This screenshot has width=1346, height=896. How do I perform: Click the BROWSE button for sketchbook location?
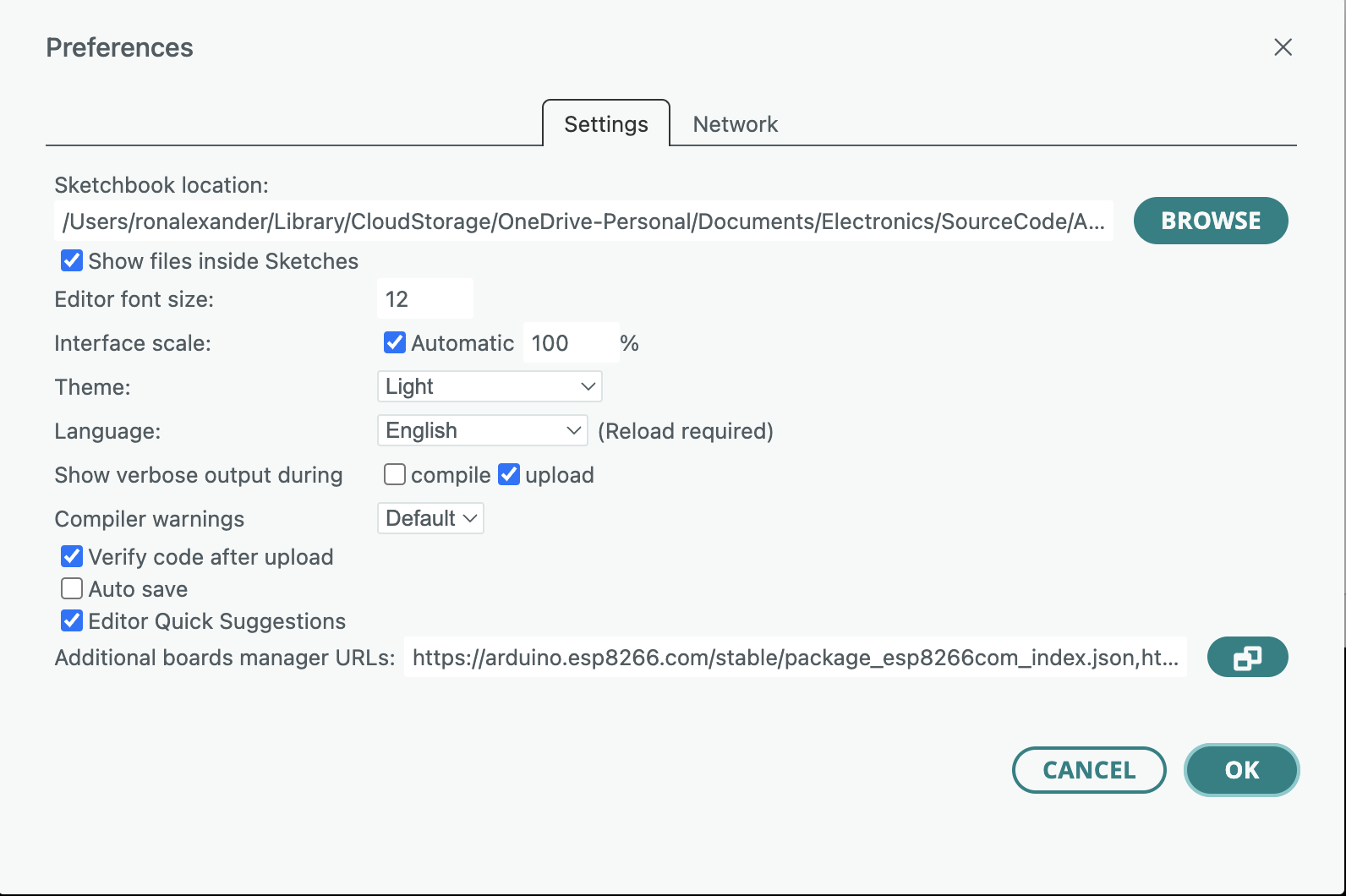pos(1210,221)
